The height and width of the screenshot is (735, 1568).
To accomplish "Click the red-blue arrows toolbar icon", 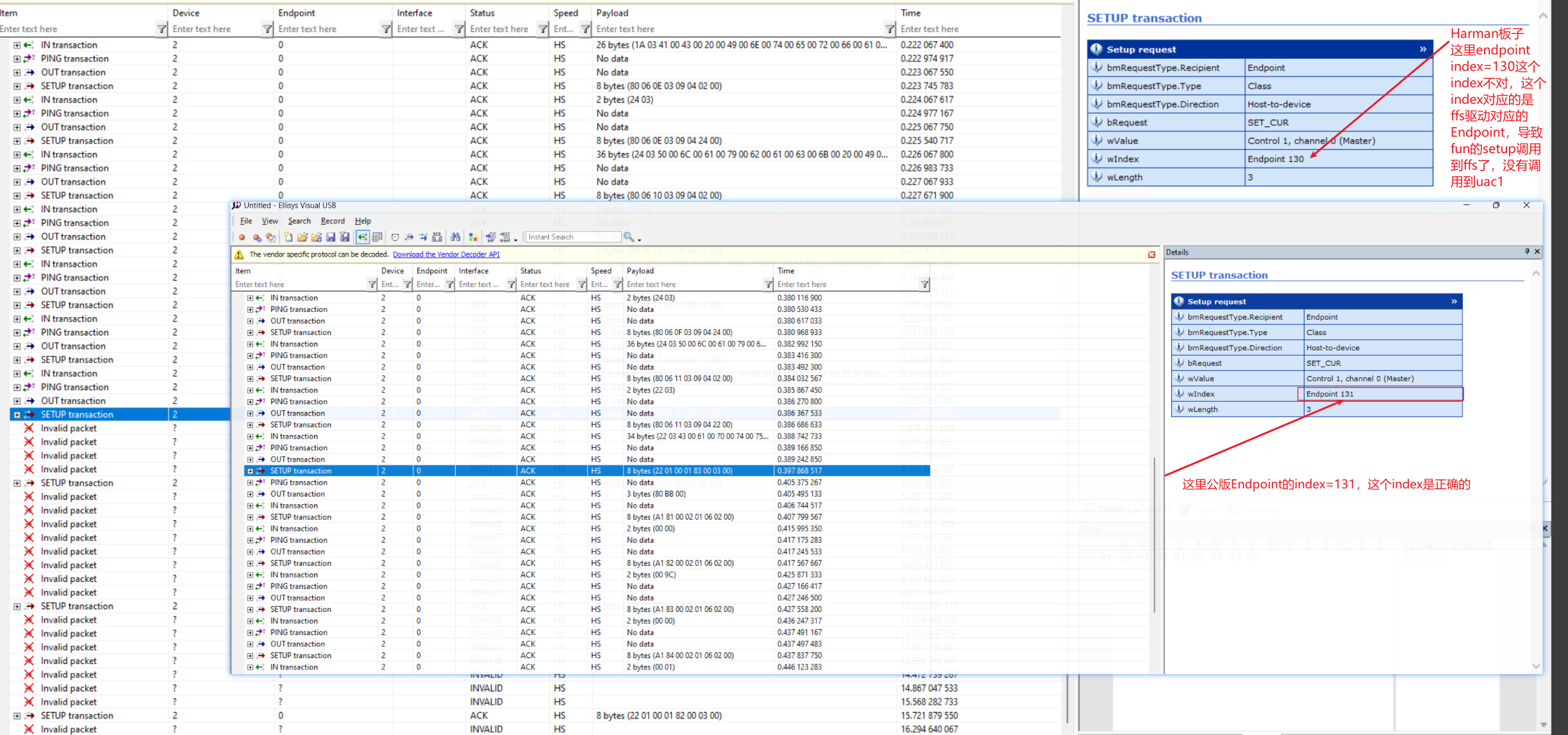I will [409, 237].
